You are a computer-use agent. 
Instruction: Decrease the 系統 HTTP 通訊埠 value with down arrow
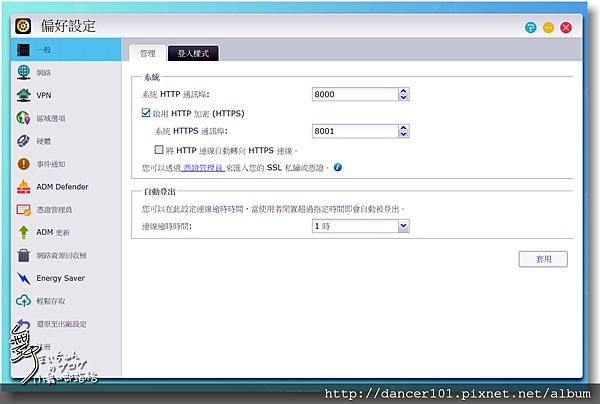click(x=403, y=97)
